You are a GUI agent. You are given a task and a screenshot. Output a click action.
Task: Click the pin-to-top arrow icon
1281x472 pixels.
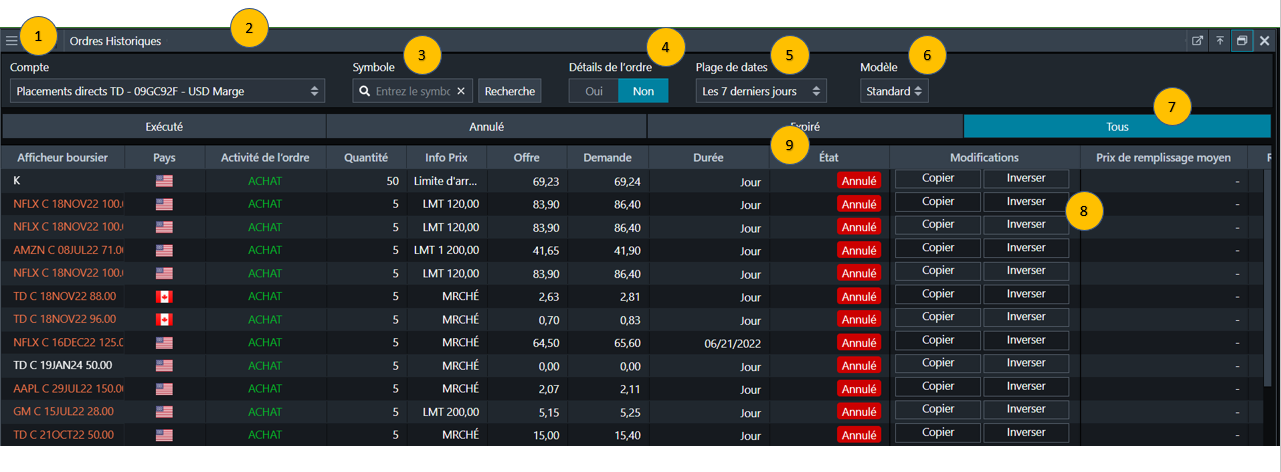(x=1219, y=41)
